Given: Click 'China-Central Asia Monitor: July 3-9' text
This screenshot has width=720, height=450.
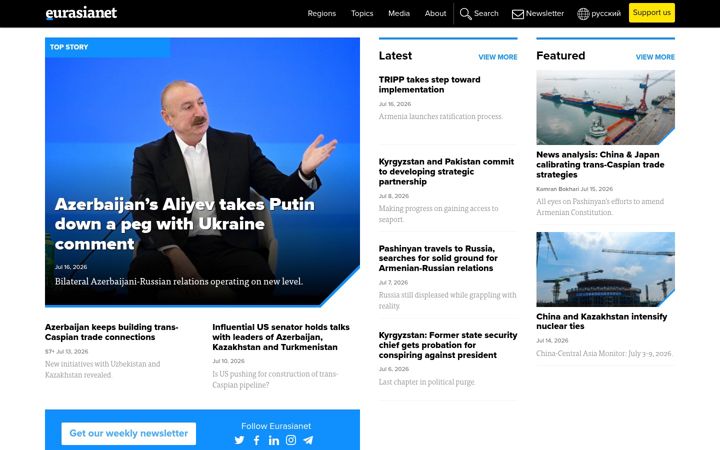Looking at the screenshot, I should click(604, 354).
